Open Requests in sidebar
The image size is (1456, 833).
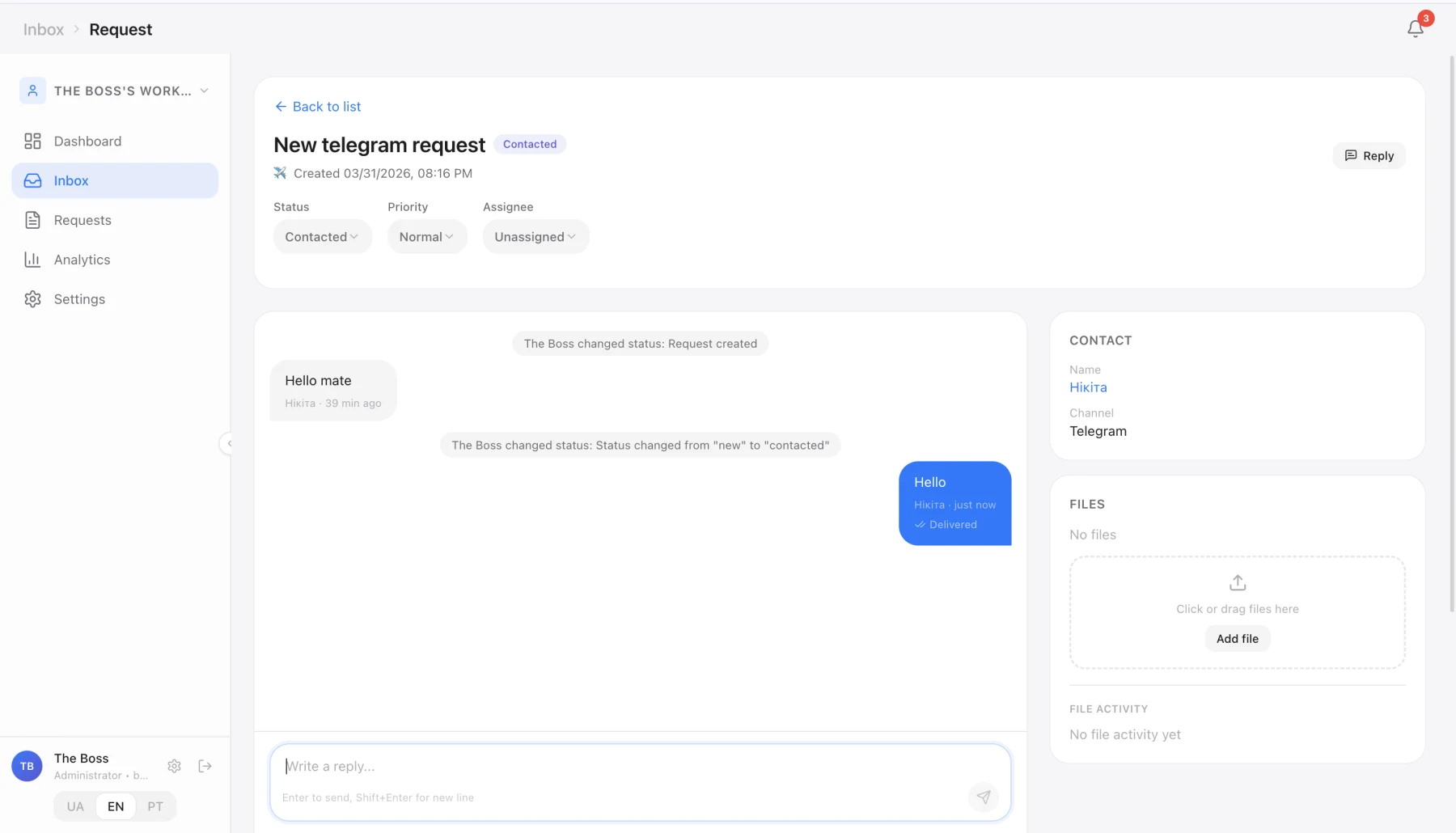[115, 220]
